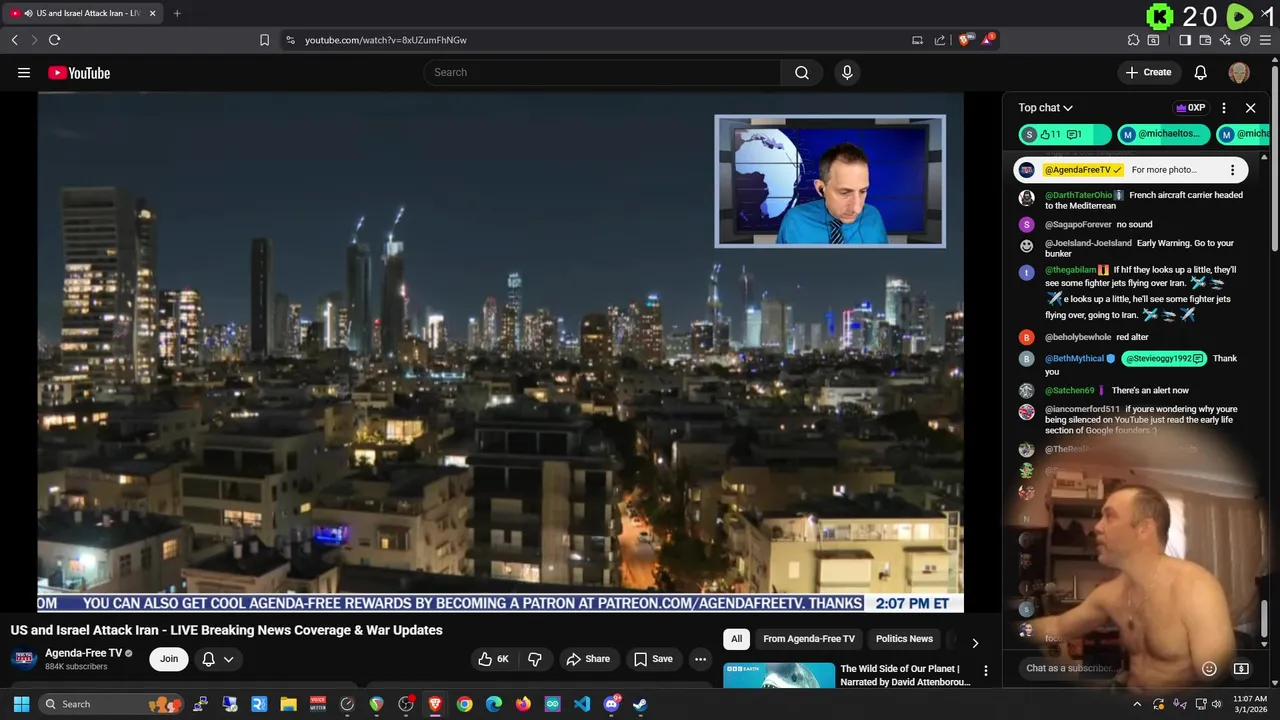Viewport: 1280px width, 720px height.
Task: Use the live chat scrollbar
Action: coord(1264,618)
